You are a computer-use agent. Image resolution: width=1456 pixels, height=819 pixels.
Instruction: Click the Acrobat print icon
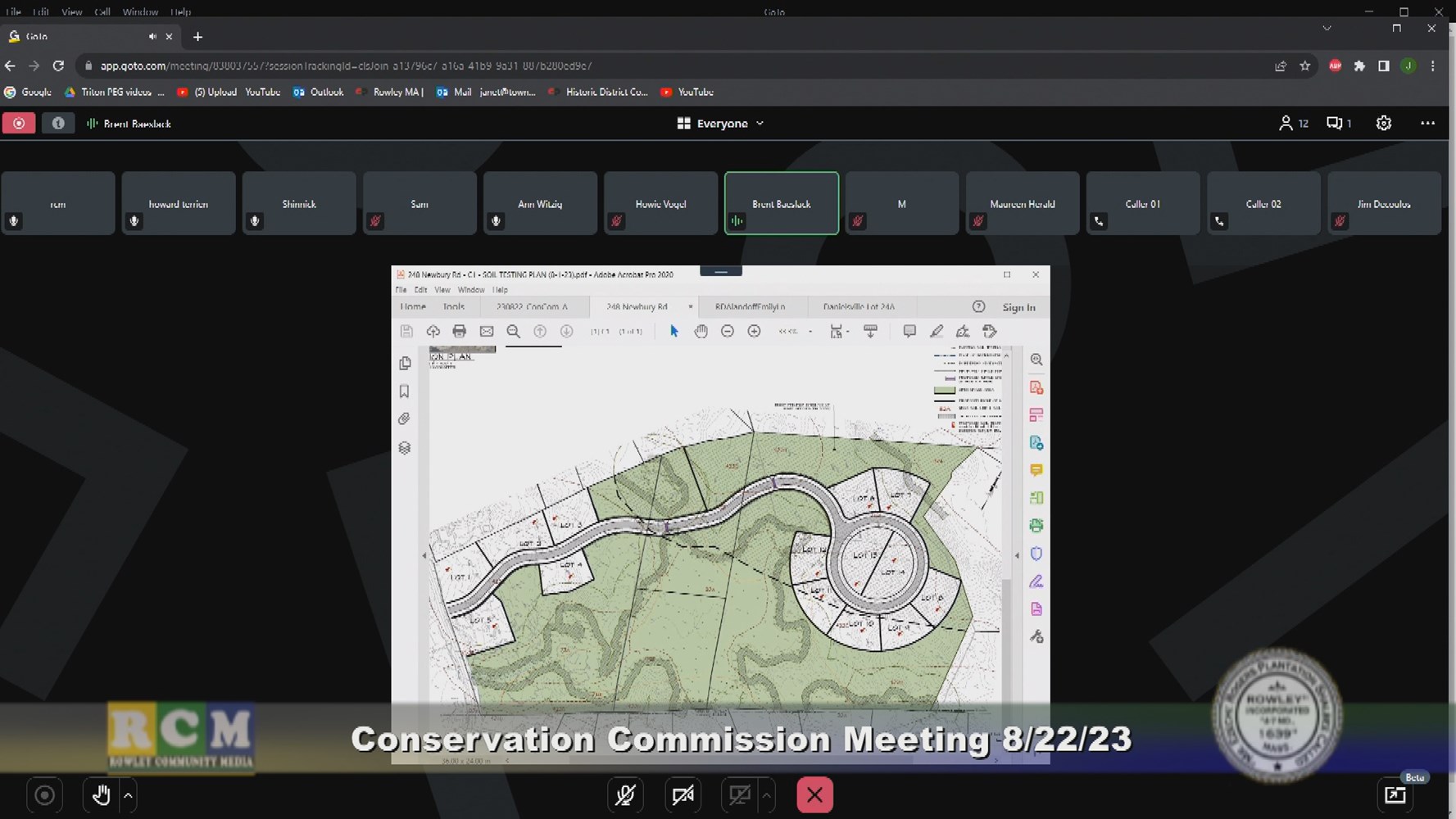[x=459, y=331]
